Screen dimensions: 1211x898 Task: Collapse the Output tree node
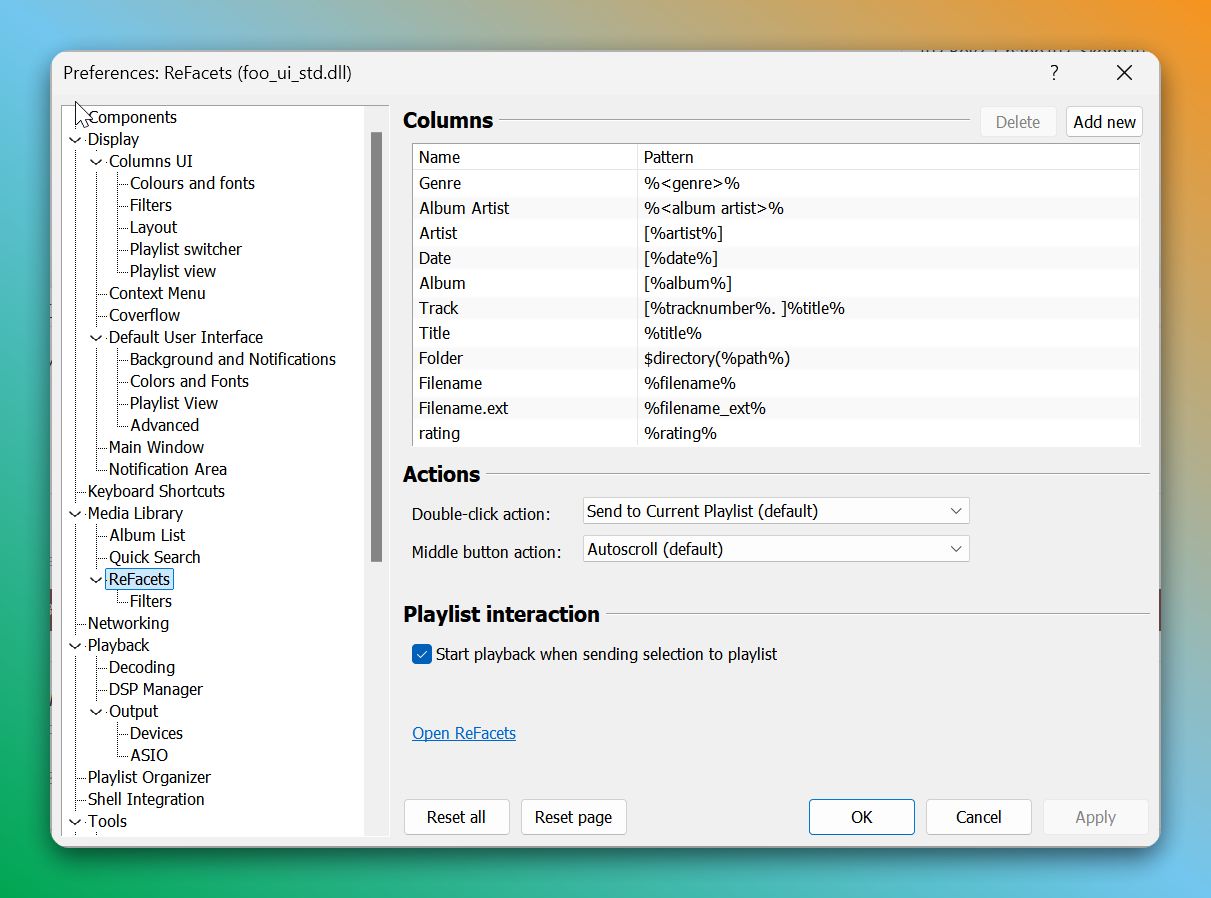pos(96,712)
